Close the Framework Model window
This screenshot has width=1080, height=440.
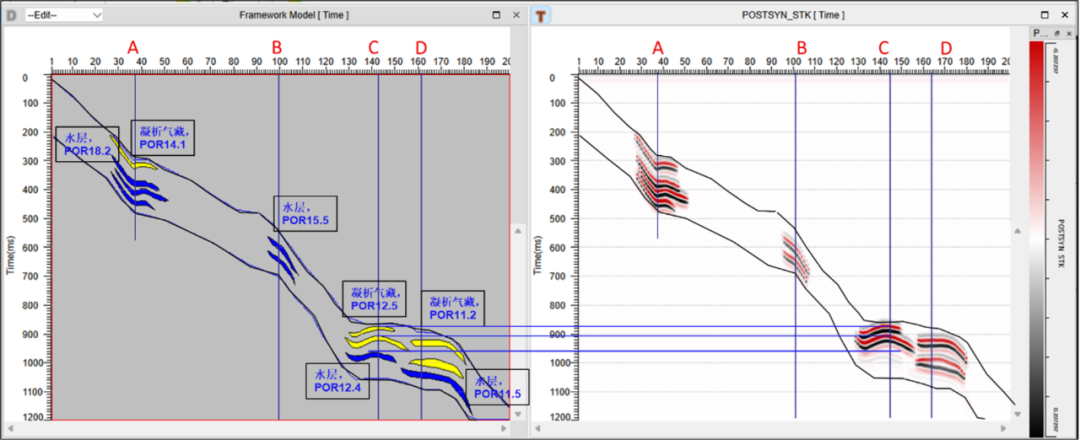click(x=516, y=16)
